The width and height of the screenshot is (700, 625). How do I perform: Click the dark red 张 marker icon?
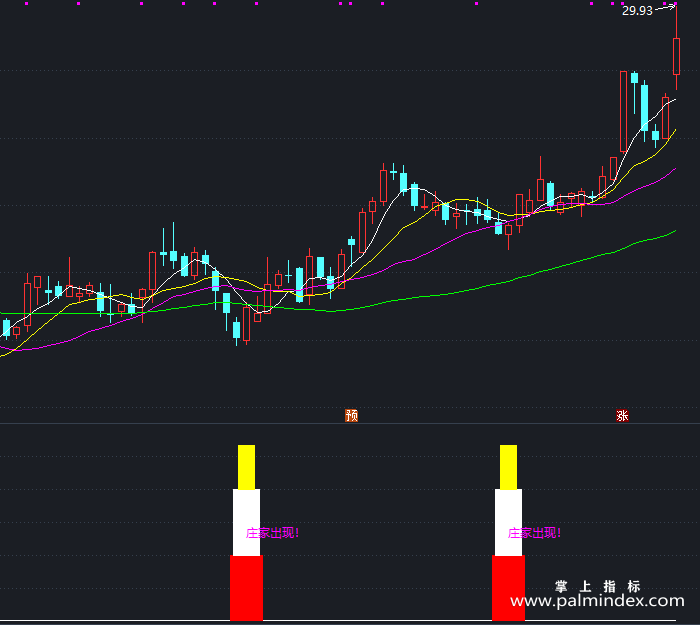point(622,416)
